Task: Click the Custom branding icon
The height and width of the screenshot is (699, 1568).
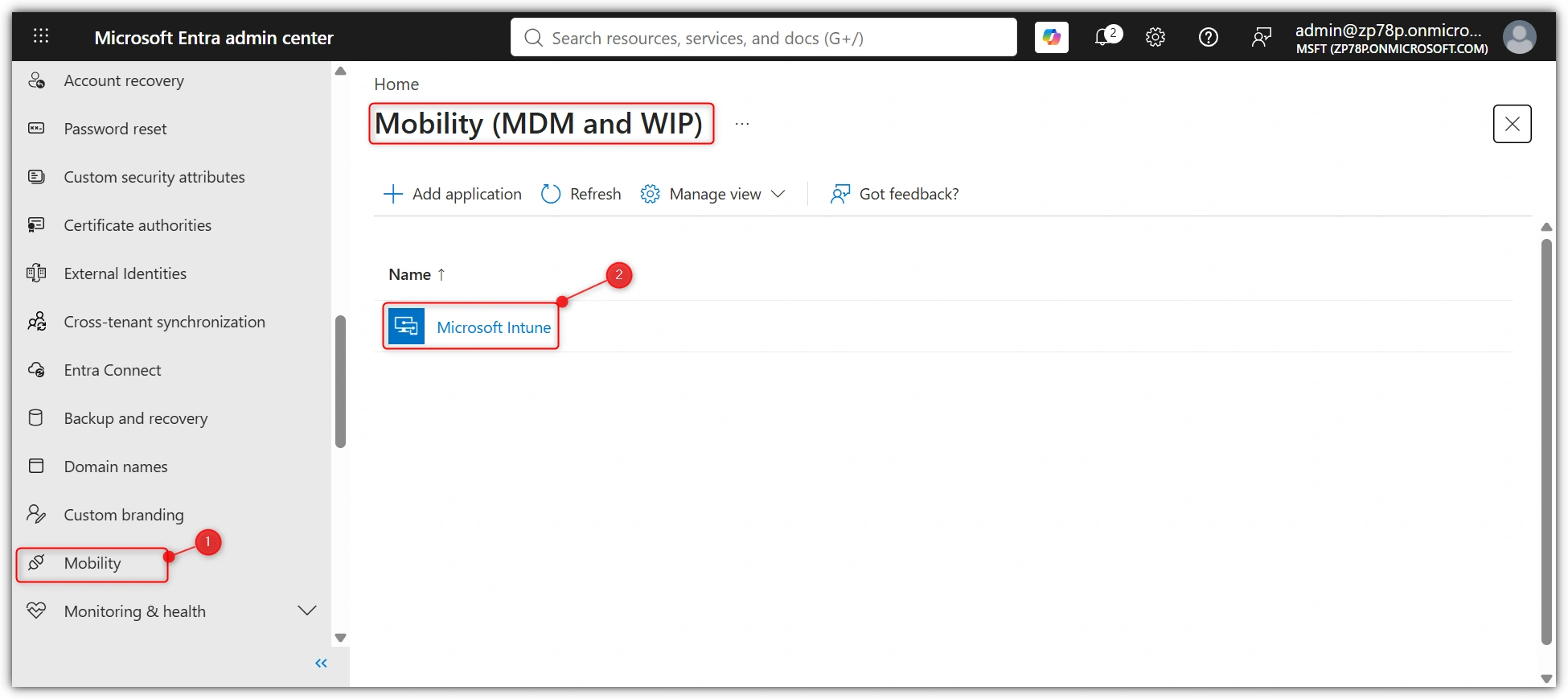Action: 36,515
